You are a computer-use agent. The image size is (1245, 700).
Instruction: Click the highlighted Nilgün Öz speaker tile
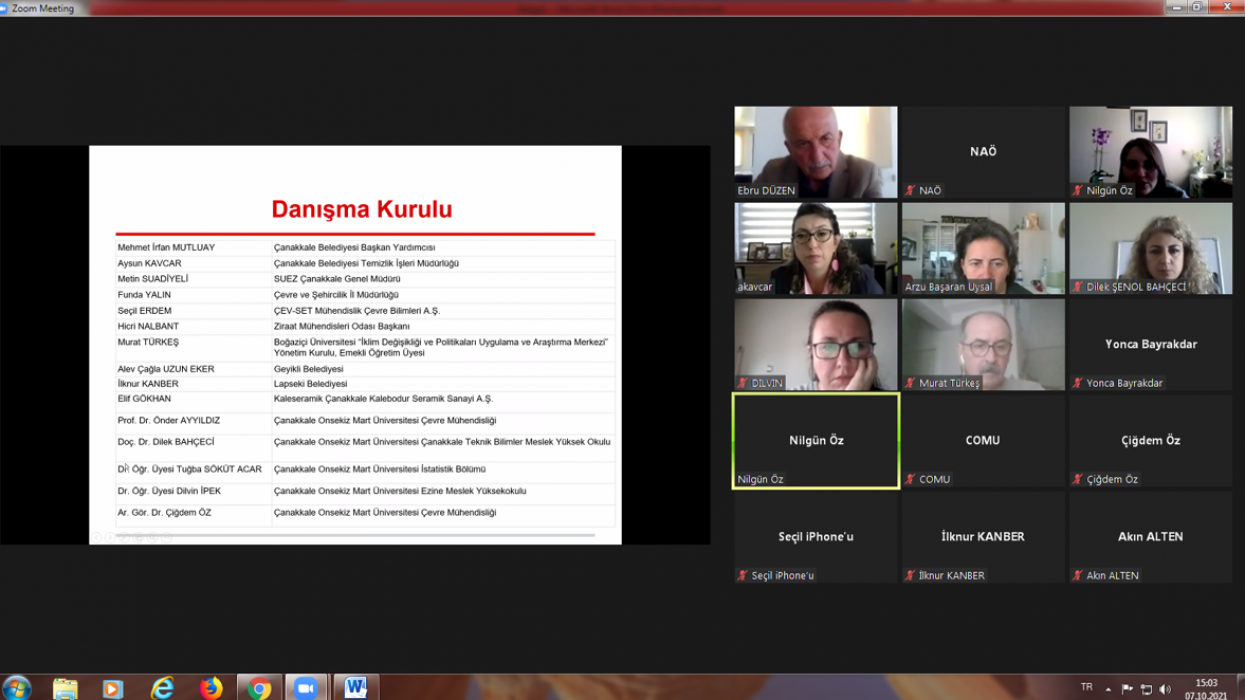click(x=816, y=441)
